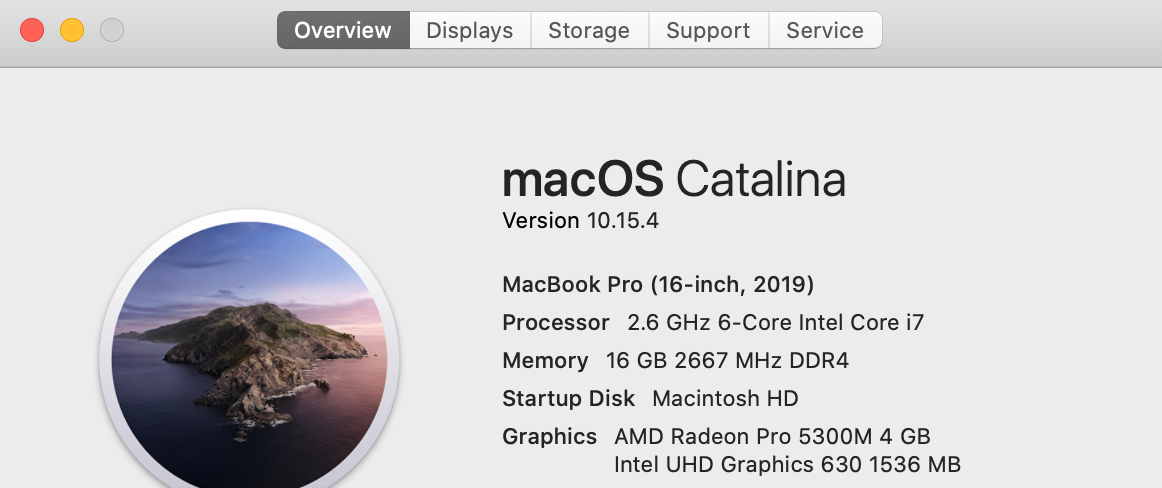Select the MacBook Pro (16-inch, 2019) text

coord(658,285)
